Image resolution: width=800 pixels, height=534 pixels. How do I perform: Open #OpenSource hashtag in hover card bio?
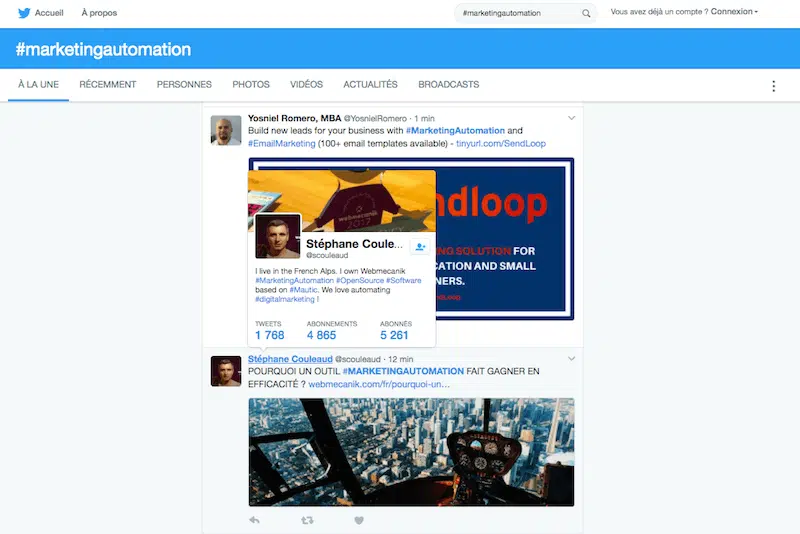point(360,280)
